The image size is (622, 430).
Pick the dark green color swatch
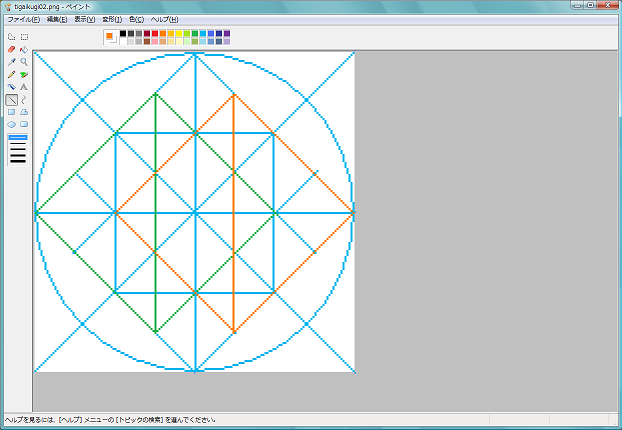[195, 34]
